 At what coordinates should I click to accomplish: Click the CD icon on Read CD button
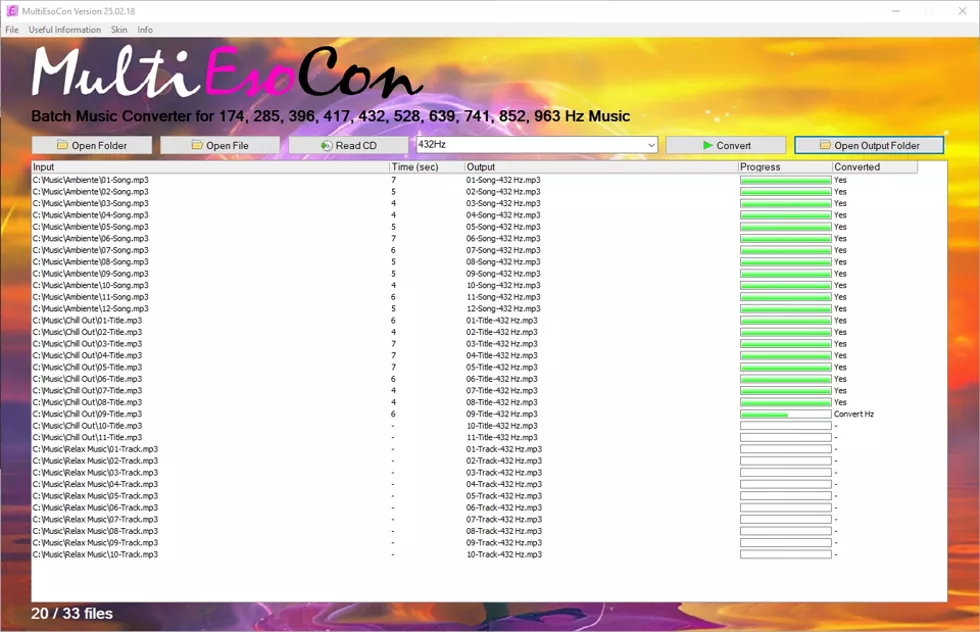[326, 145]
